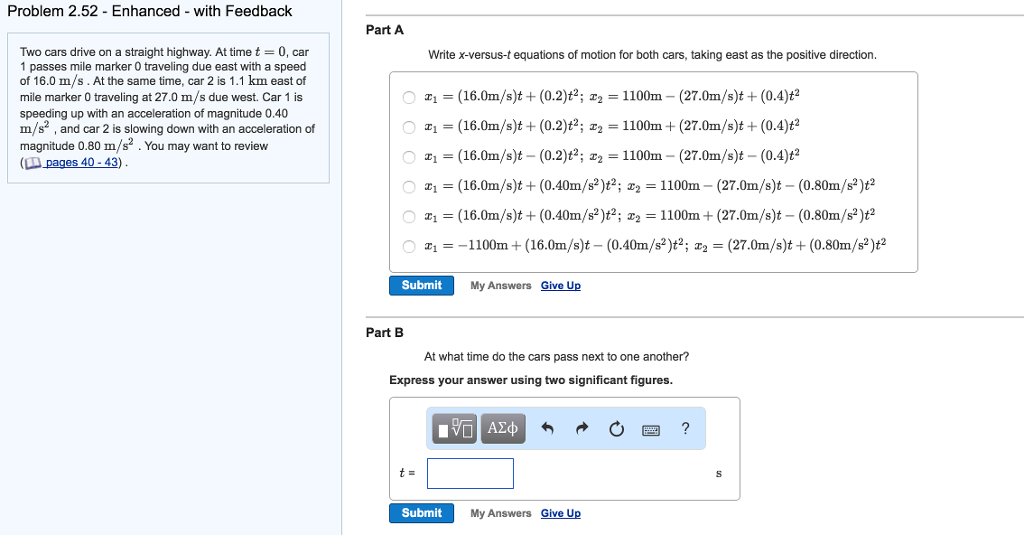Select second option: 1100m + 27t + 0.4t²

point(409,127)
